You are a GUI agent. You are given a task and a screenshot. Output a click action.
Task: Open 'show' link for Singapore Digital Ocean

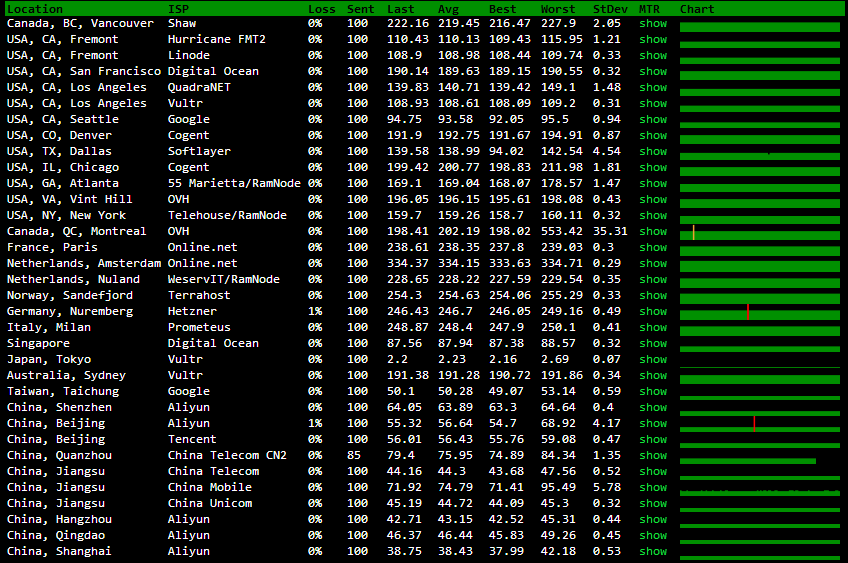[653, 343]
